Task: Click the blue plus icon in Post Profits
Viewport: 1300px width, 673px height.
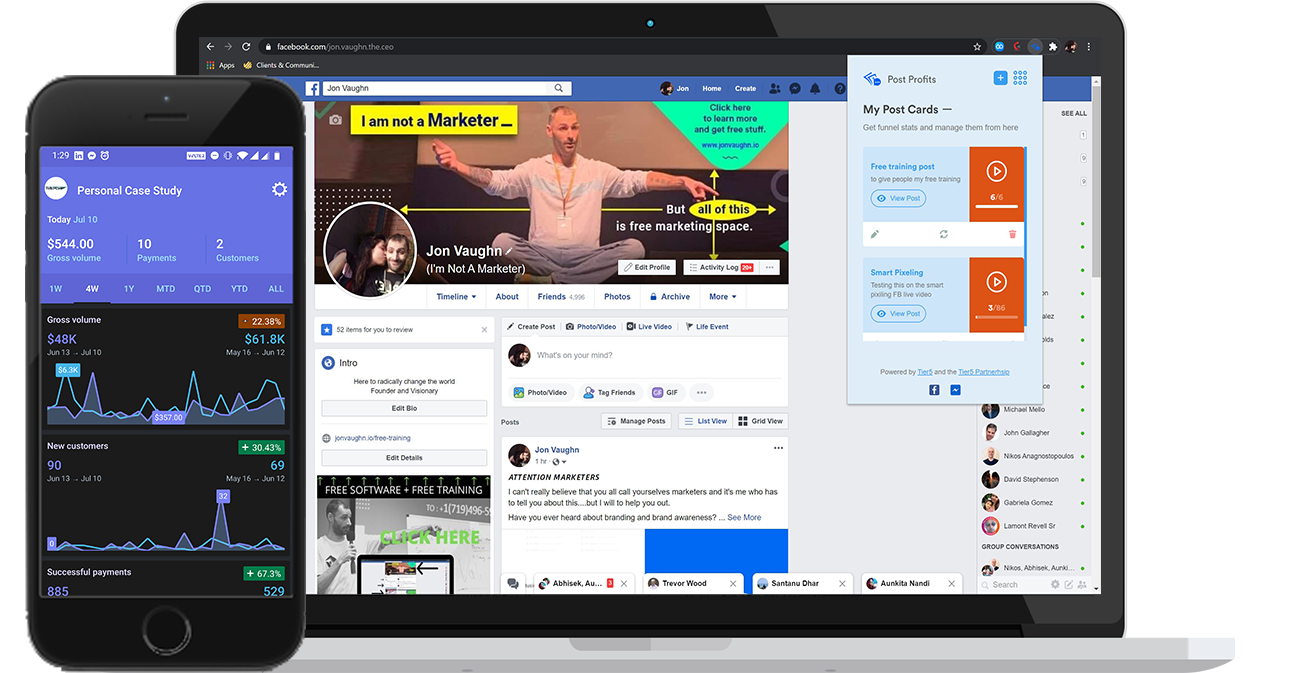Action: click(1000, 78)
